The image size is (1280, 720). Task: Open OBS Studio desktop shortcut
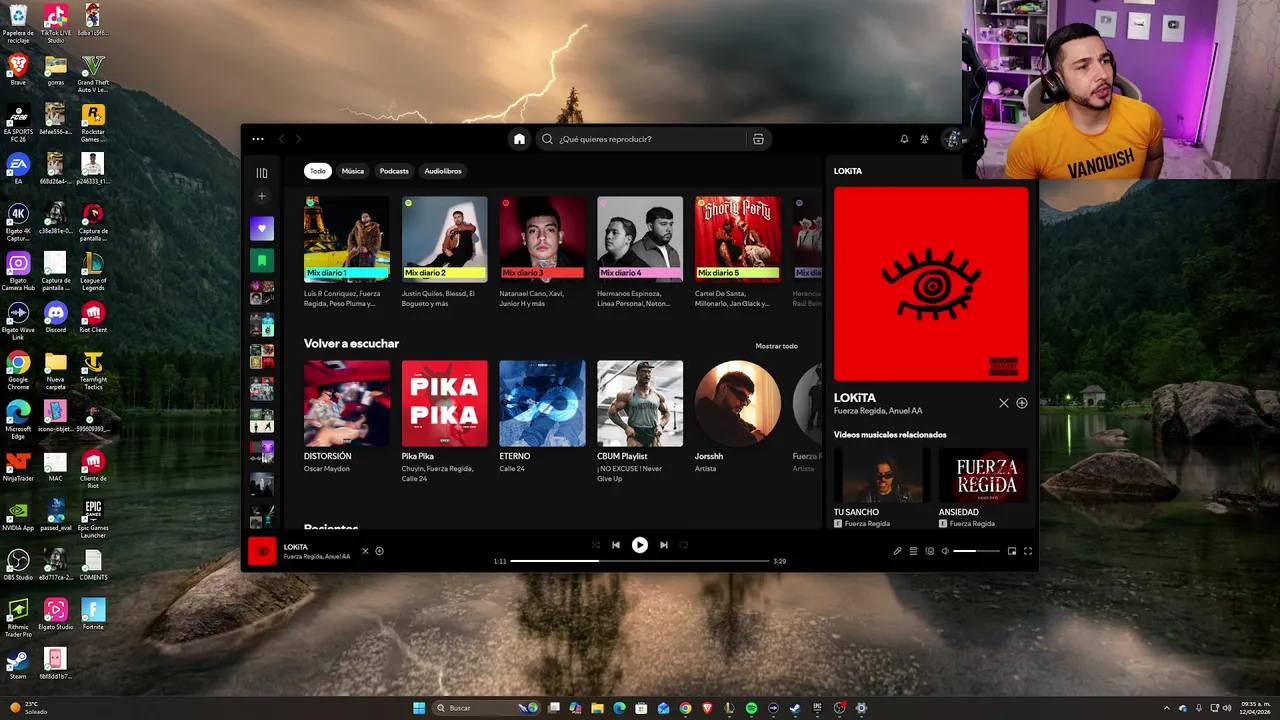[x=18, y=565]
